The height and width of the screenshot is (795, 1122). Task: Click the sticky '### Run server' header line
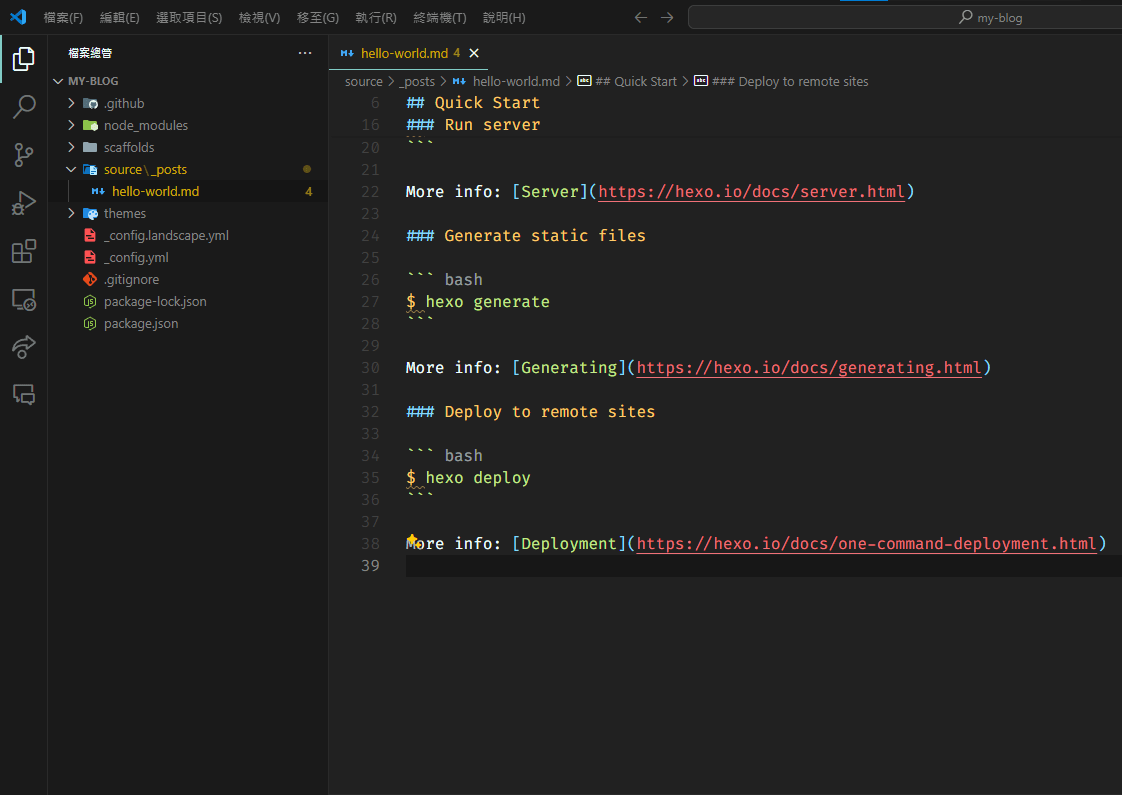pyautogui.click(x=473, y=125)
